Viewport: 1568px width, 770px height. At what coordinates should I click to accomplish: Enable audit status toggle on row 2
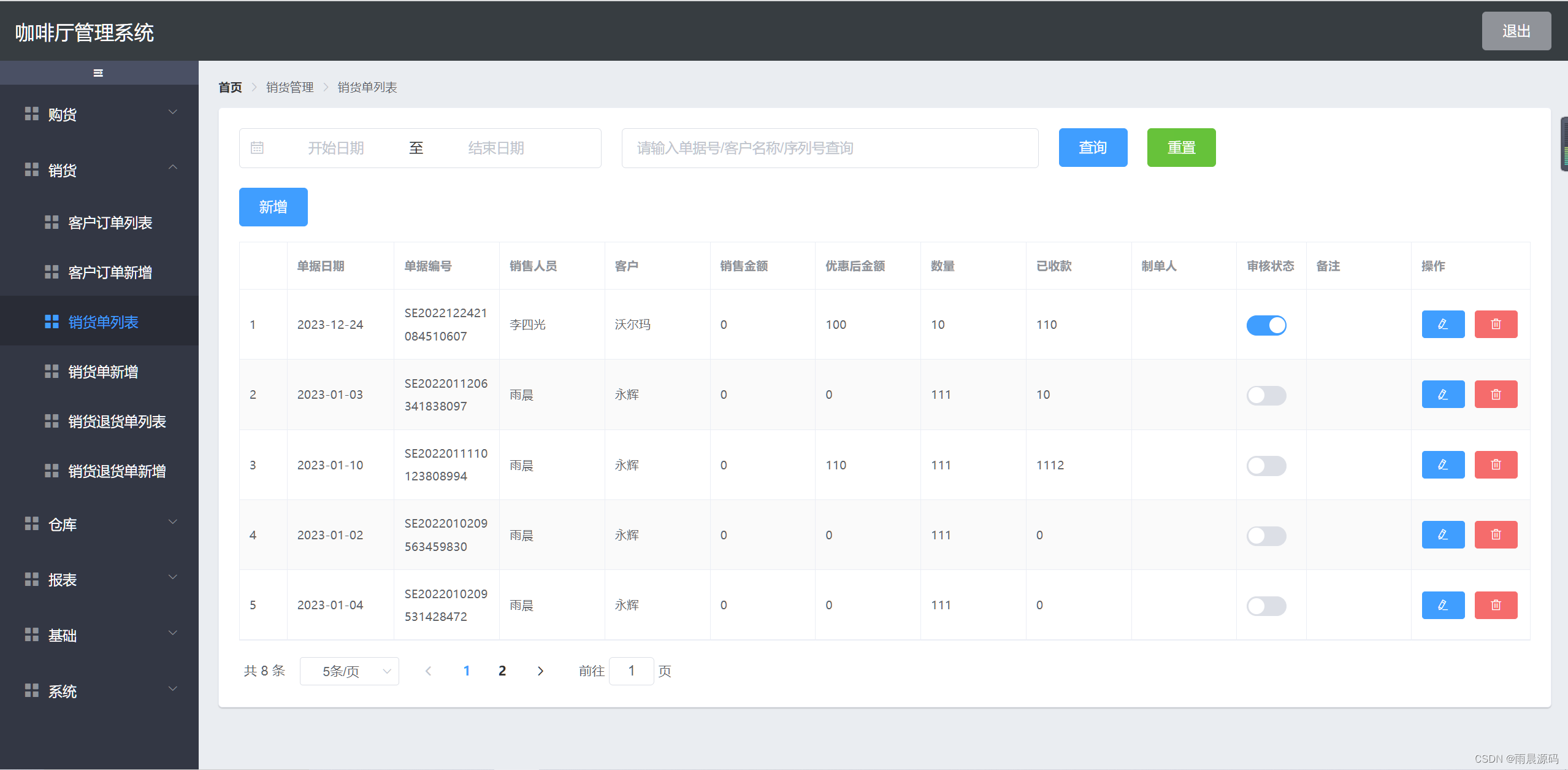coord(1266,395)
